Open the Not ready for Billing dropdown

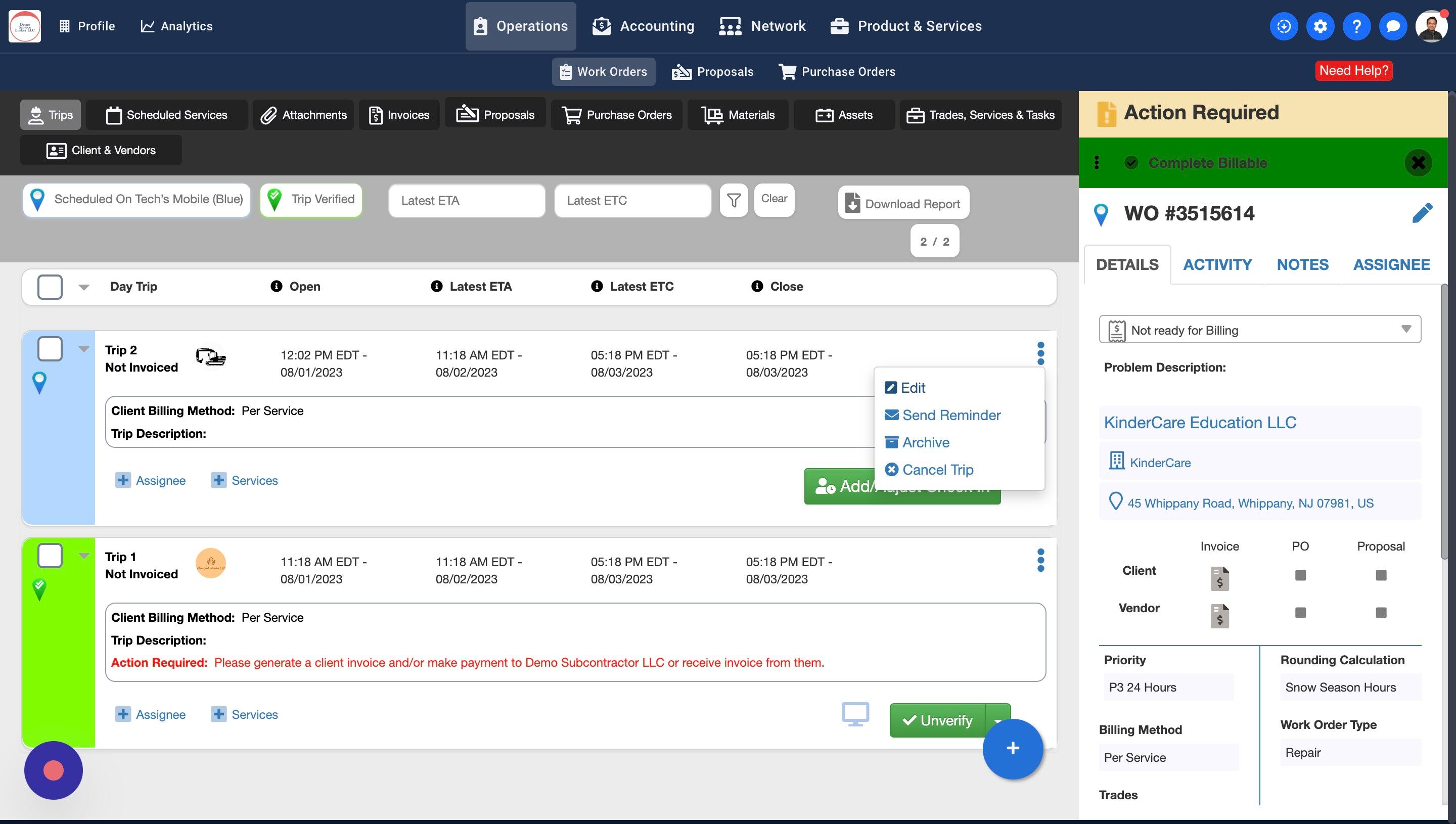pyautogui.click(x=1260, y=330)
